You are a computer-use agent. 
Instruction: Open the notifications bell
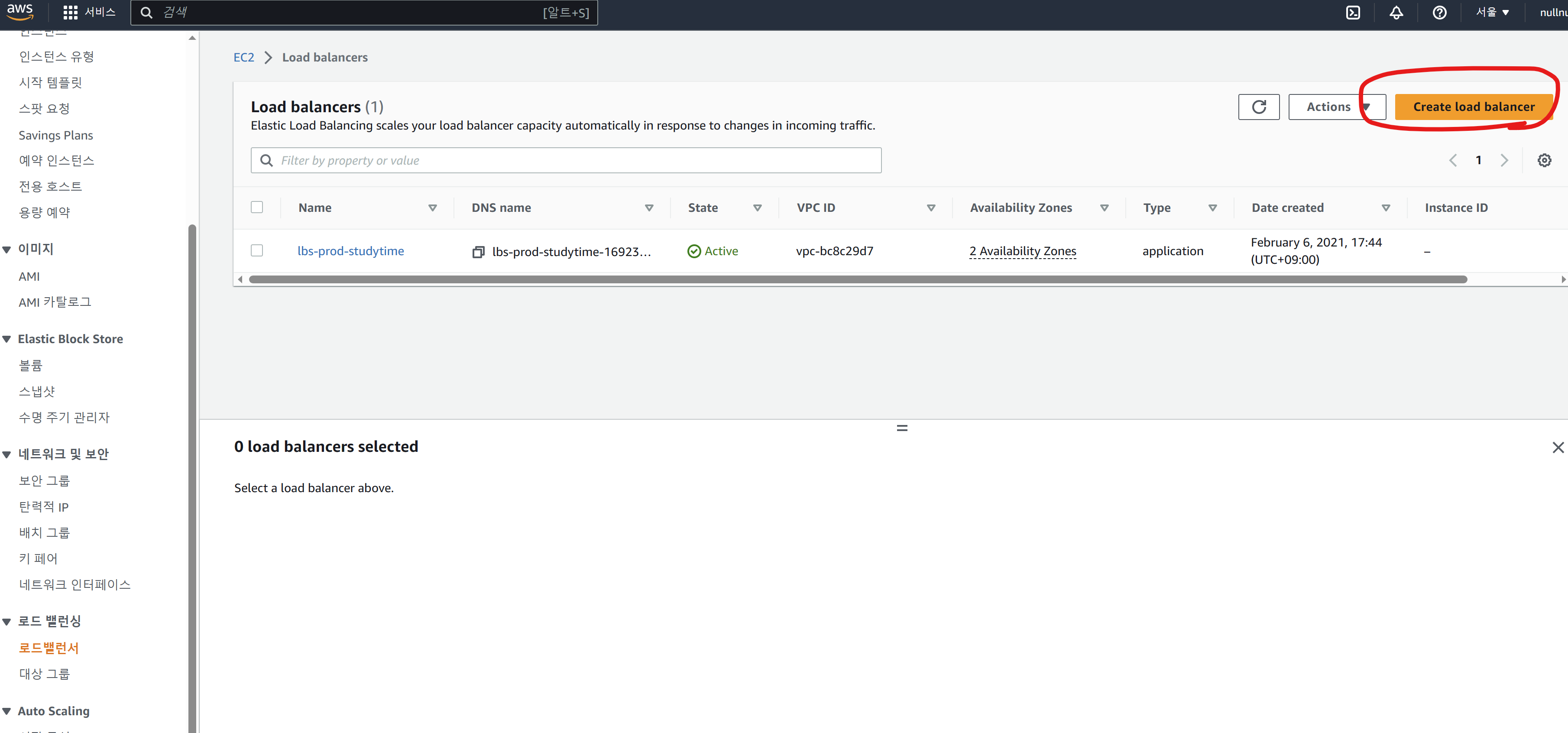pyautogui.click(x=1396, y=13)
